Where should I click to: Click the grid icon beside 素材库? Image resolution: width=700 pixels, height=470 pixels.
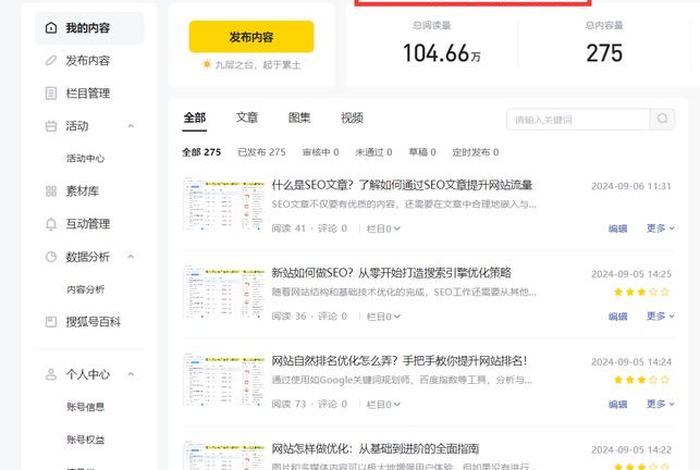click(51, 191)
